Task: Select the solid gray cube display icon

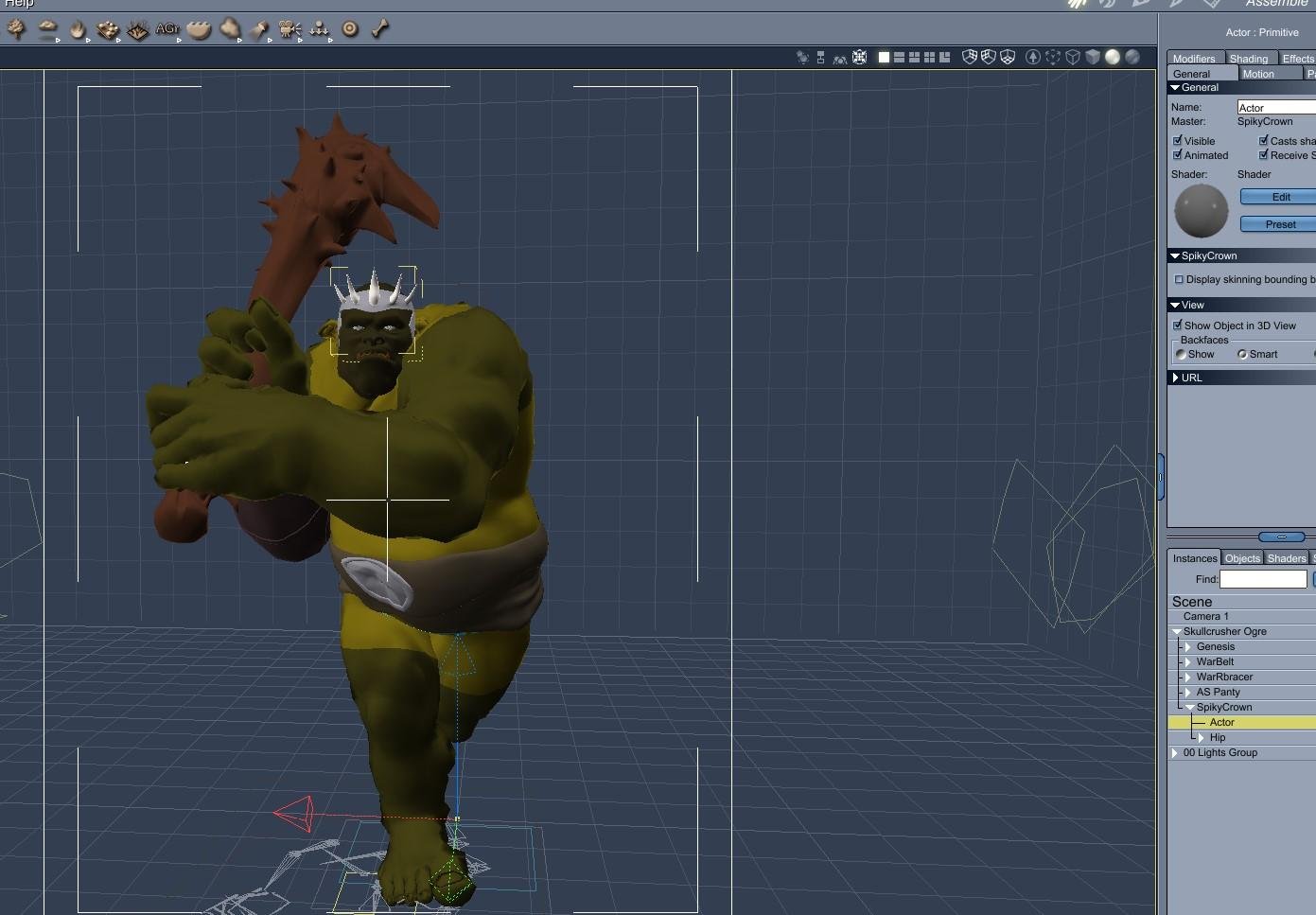Action: 1093,57
